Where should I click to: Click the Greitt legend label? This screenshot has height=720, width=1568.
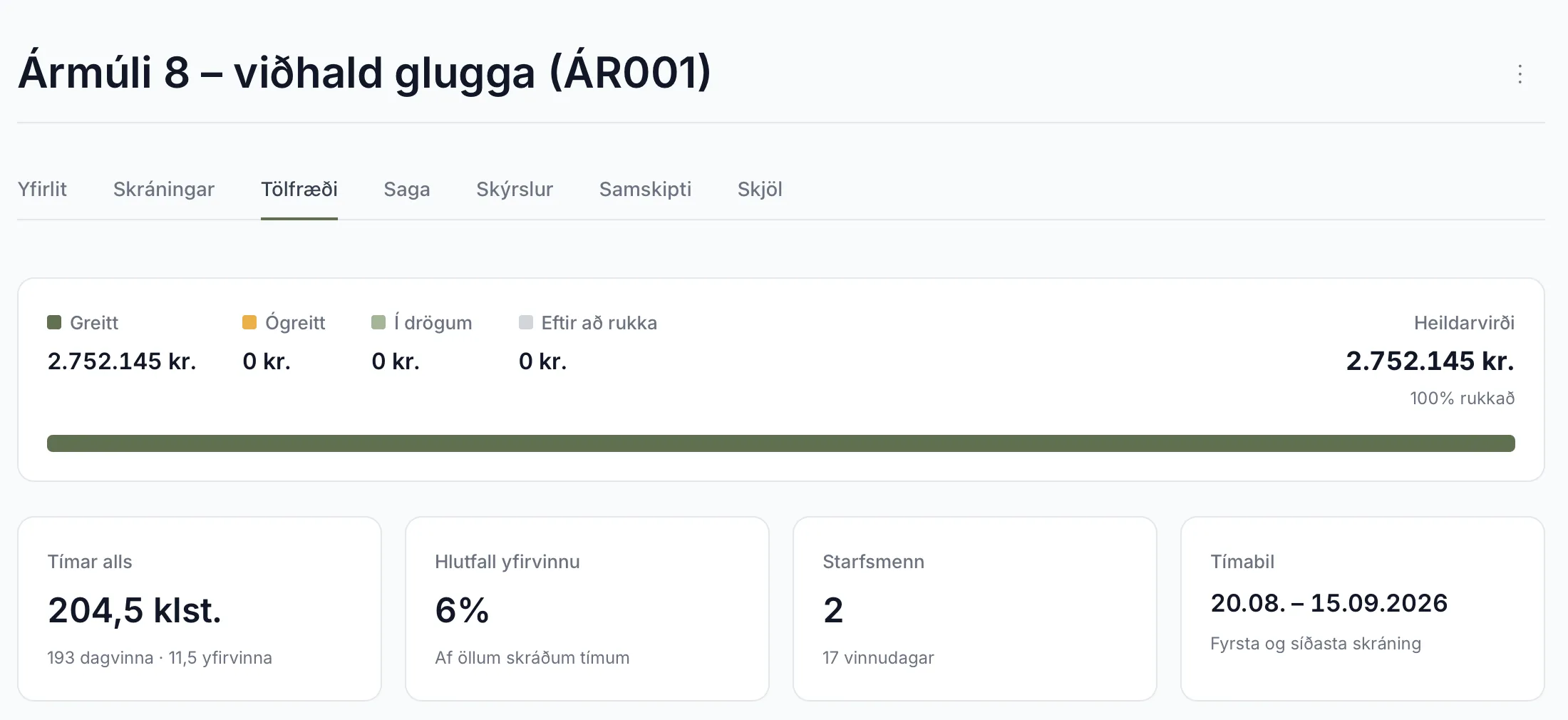click(x=94, y=323)
